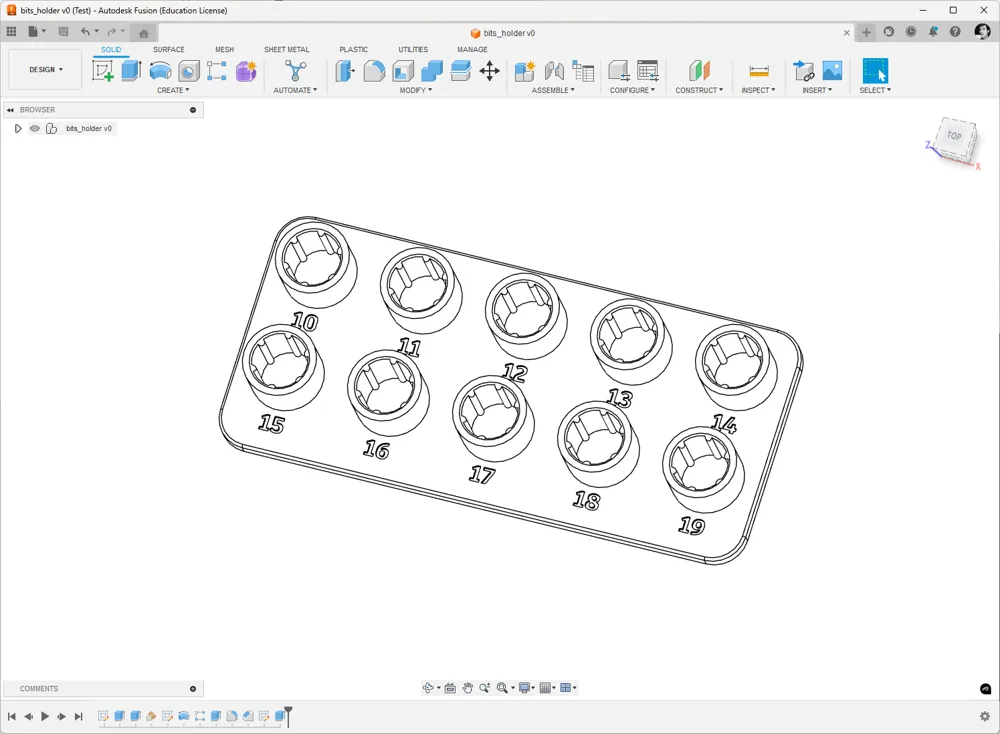Select the Press Pull tool
The width and height of the screenshot is (1000, 734).
coord(345,71)
